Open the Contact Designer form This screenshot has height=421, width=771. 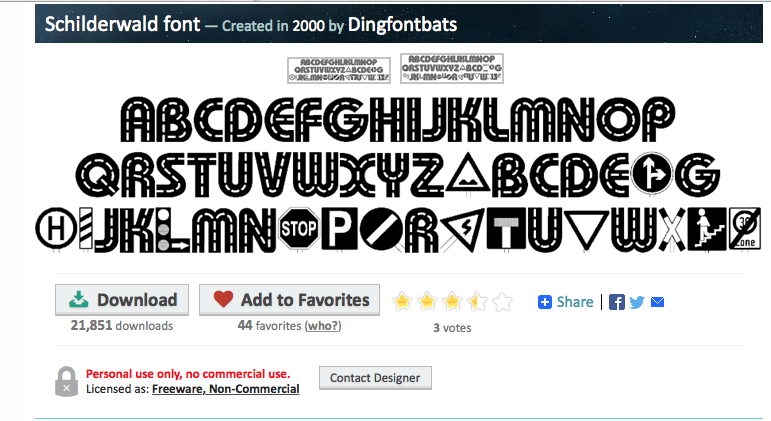375,378
